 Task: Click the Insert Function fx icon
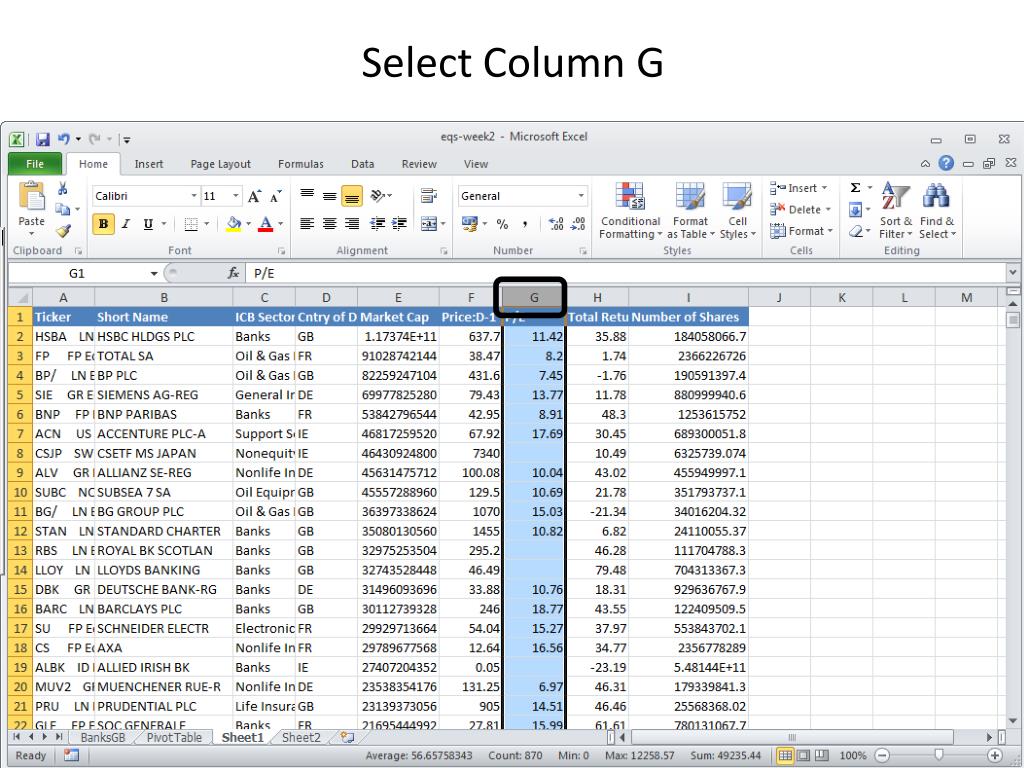pyautogui.click(x=234, y=273)
